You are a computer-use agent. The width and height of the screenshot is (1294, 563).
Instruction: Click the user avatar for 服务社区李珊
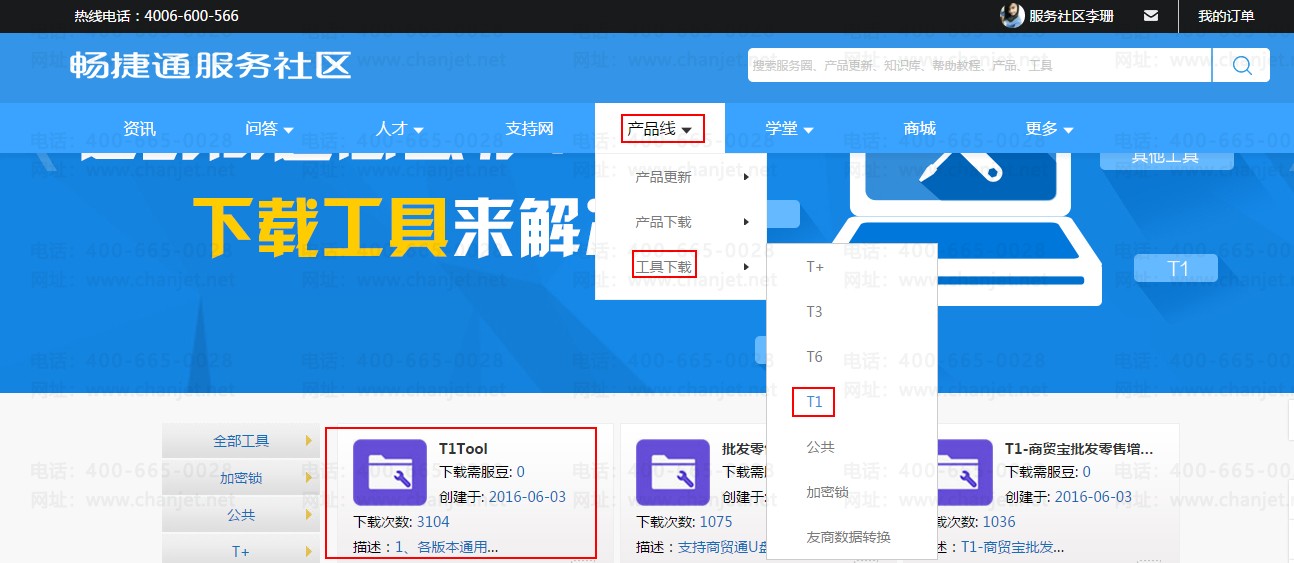pos(1012,16)
